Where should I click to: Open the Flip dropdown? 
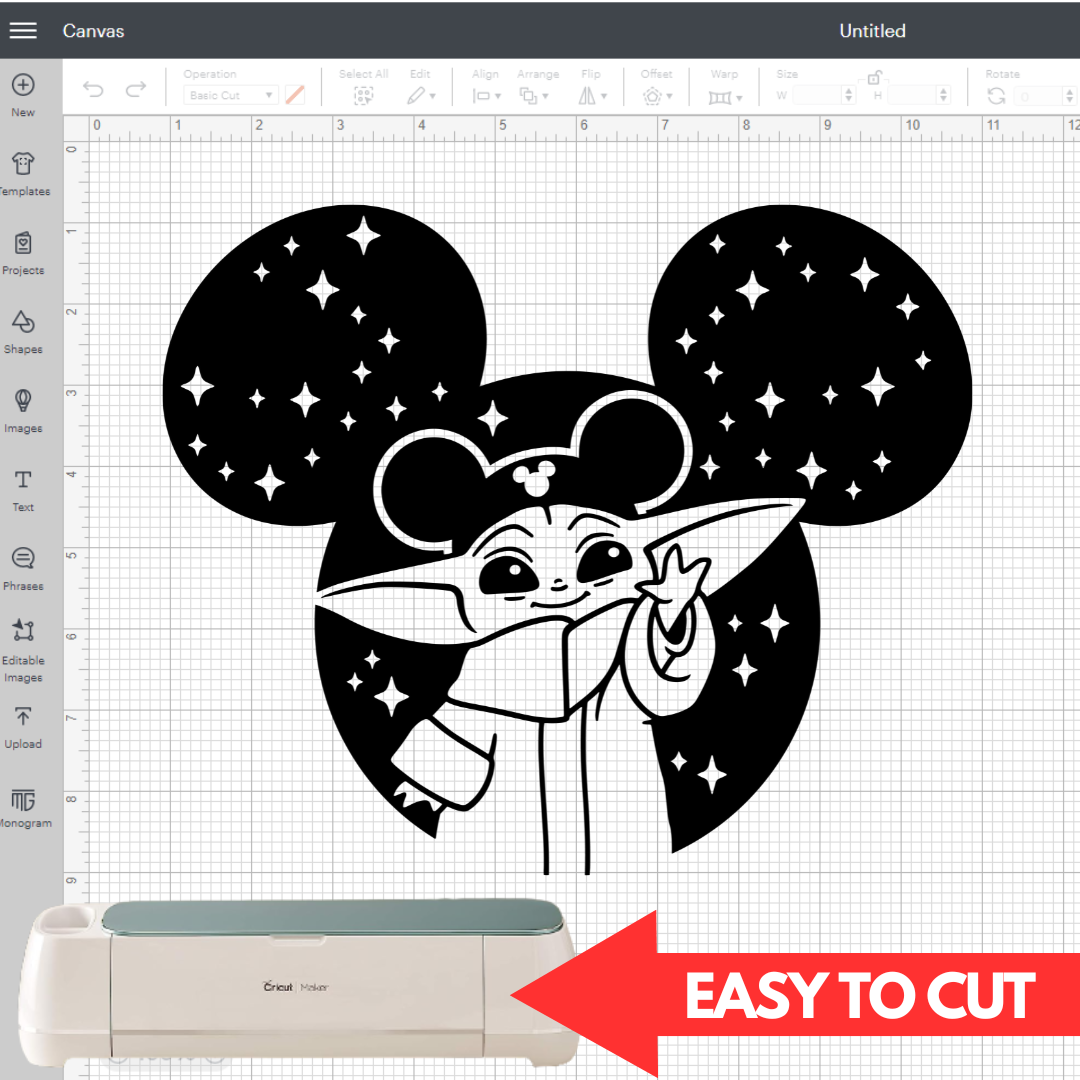pos(592,96)
